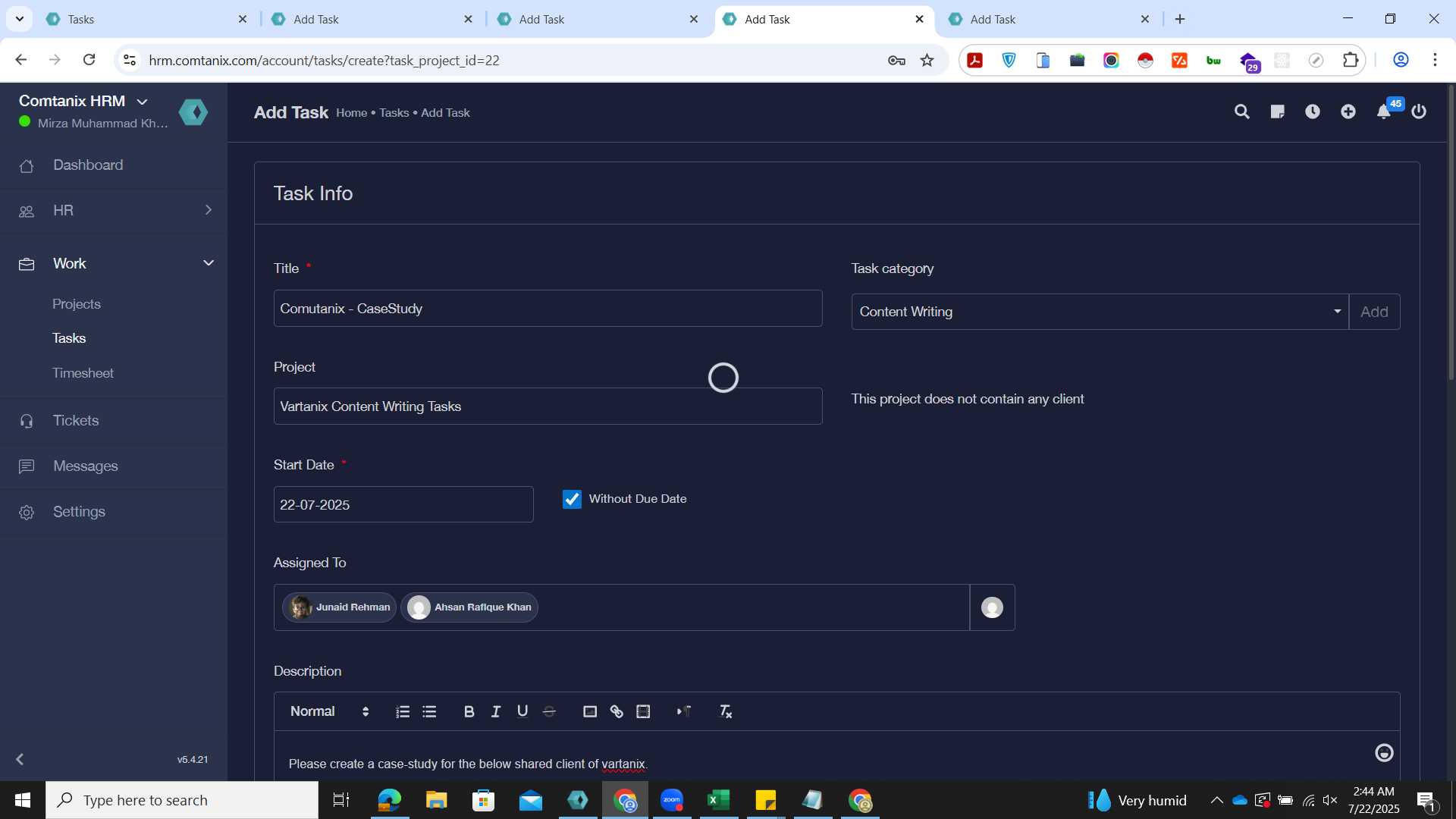The width and height of the screenshot is (1456, 819).
Task: Open the Normal heading style dropdown
Action: (x=329, y=711)
